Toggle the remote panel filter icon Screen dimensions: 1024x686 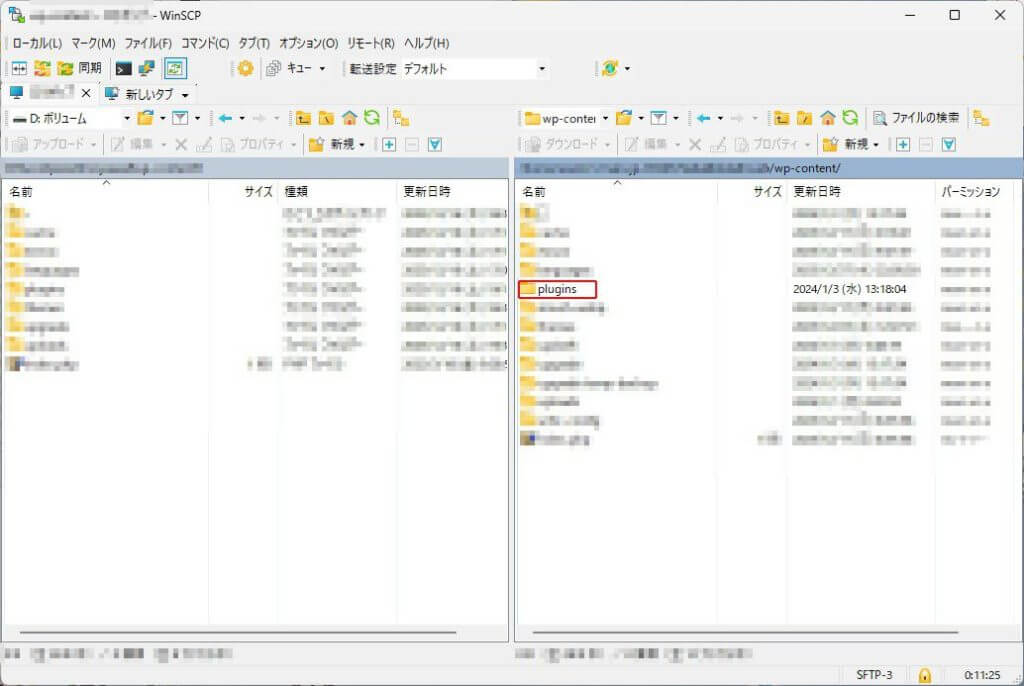[x=658, y=118]
